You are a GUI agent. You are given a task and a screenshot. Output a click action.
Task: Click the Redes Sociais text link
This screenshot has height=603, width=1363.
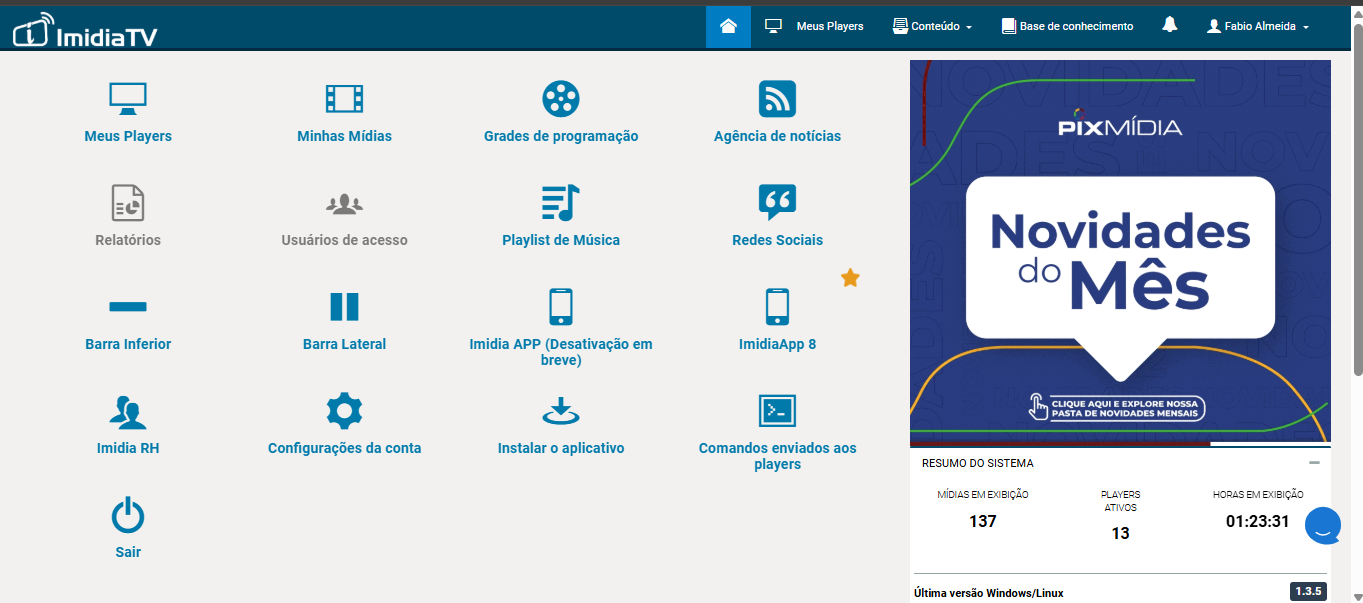(777, 240)
